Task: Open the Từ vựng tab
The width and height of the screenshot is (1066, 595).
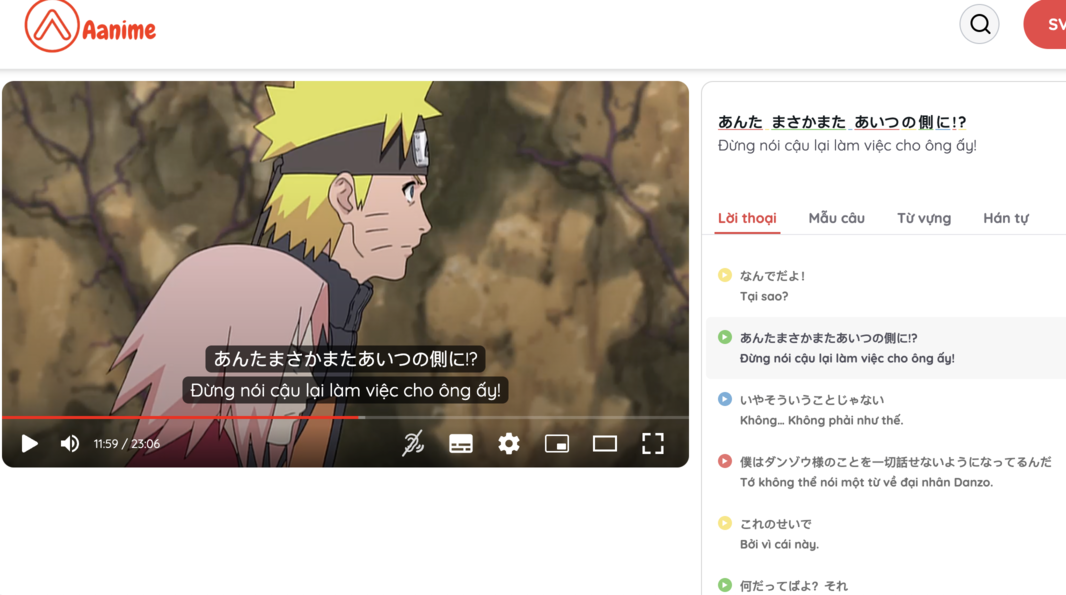Action: (924, 218)
